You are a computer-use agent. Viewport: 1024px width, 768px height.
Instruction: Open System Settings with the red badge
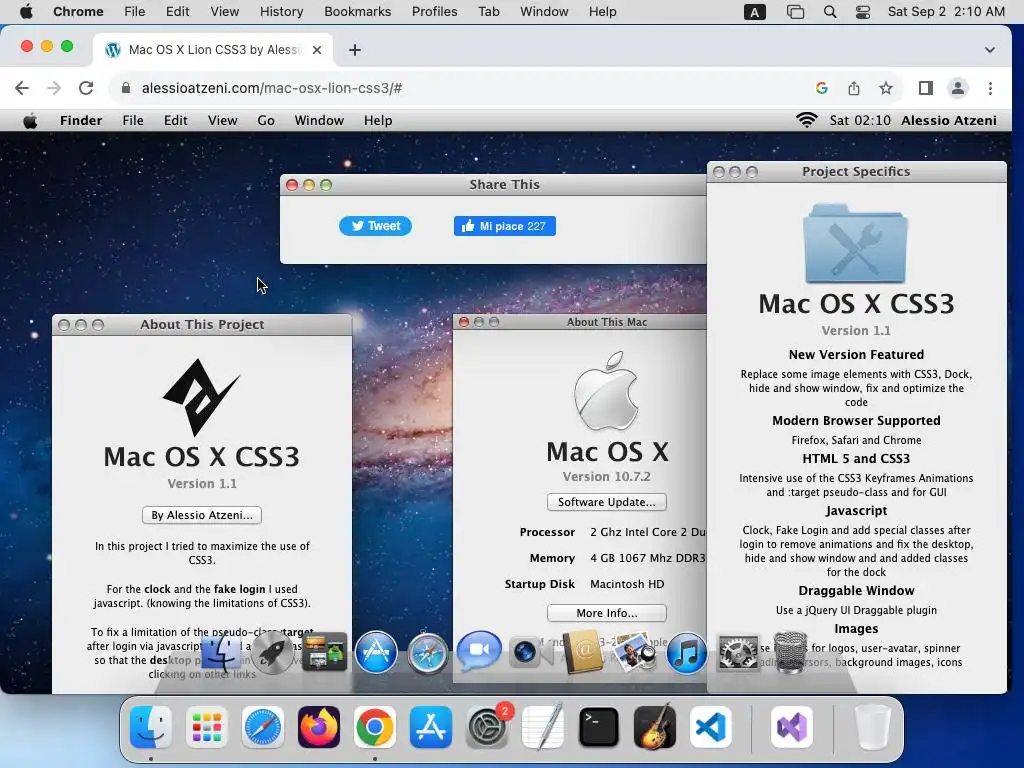point(487,727)
